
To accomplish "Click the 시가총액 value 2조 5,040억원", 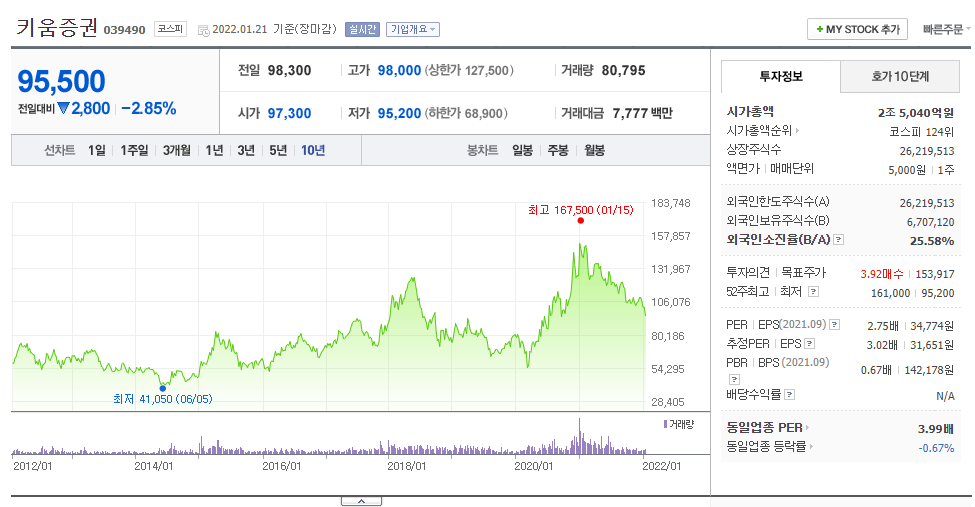I will coord(916,113).
